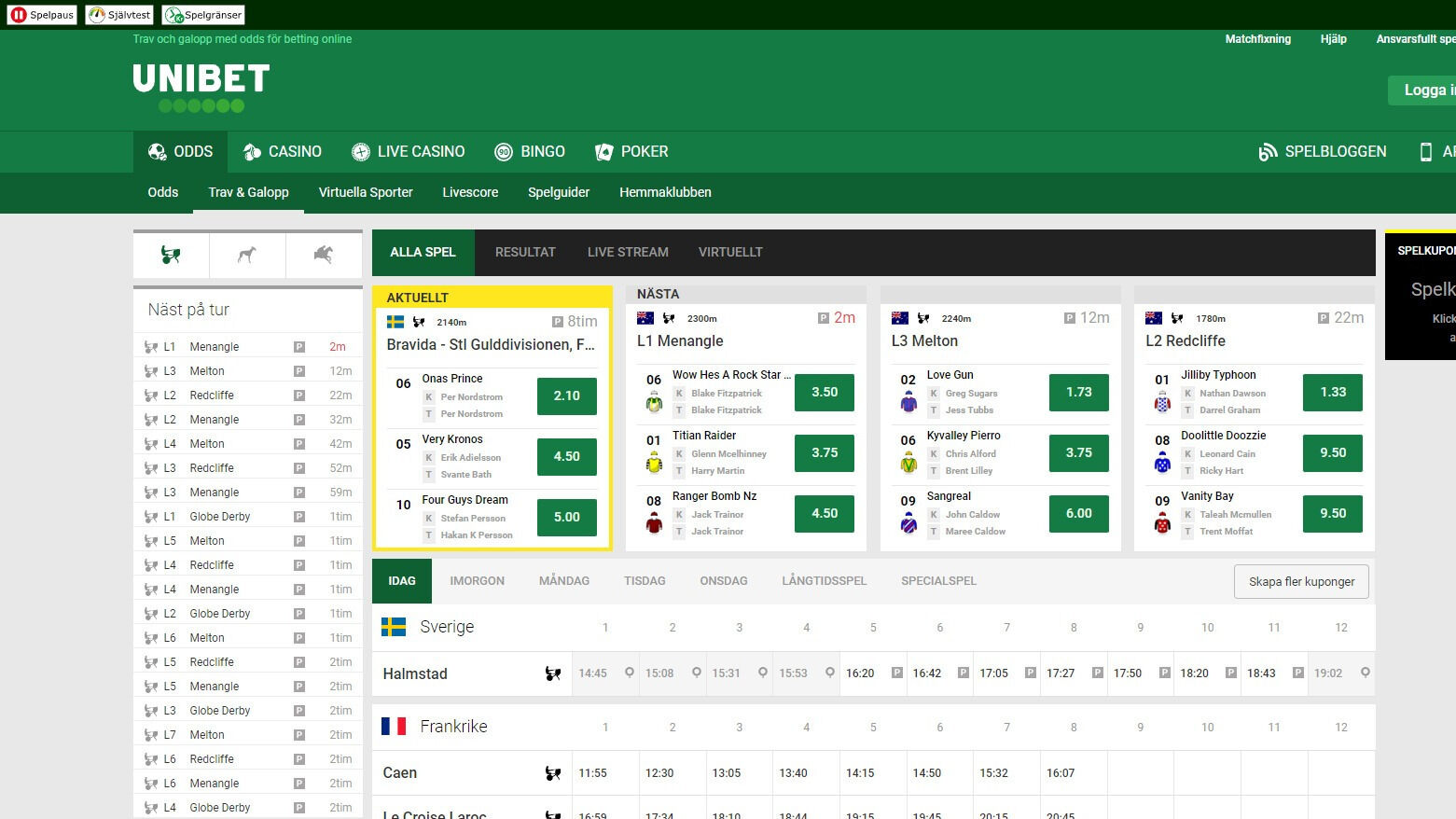Click Doolittle Doozzie jockey silk icon
The image size is (1456, 819).
tap(1162, 462)
